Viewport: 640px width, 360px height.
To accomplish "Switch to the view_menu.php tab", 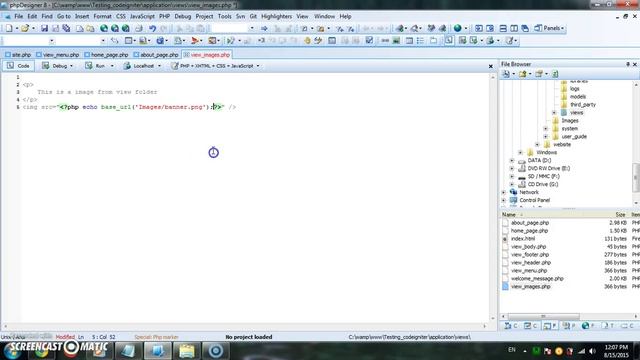I will (x=58, y=55).
